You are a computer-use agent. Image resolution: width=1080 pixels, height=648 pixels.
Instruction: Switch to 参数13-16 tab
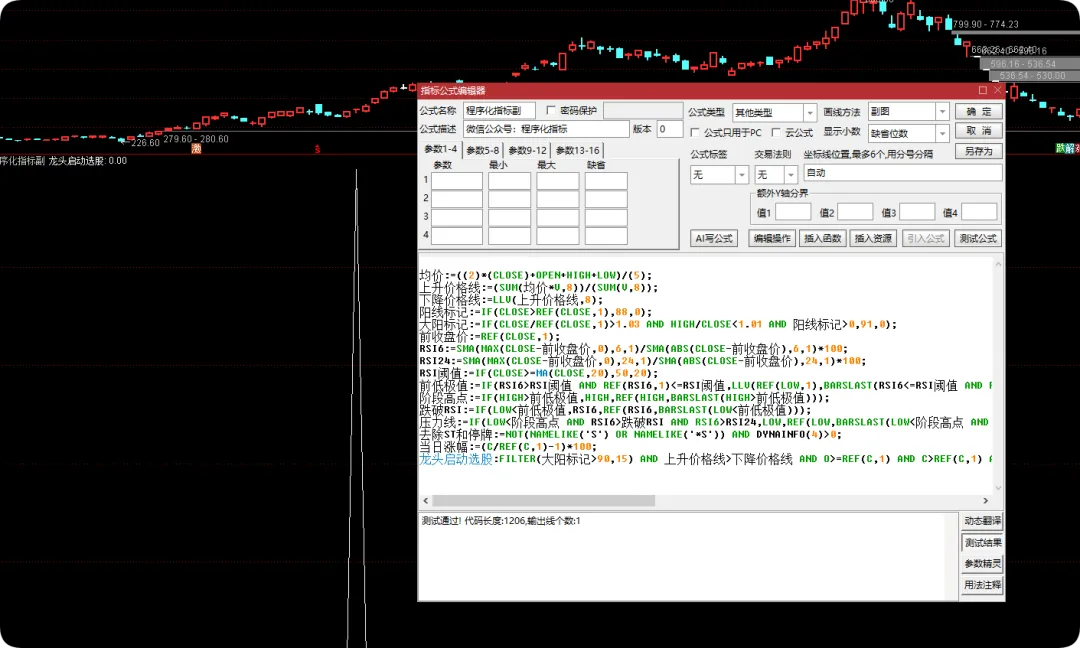pos(577,150)
